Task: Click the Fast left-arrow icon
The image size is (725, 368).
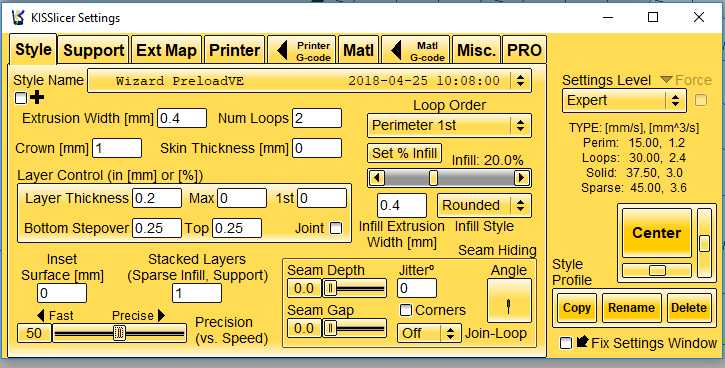Action: 41,316
